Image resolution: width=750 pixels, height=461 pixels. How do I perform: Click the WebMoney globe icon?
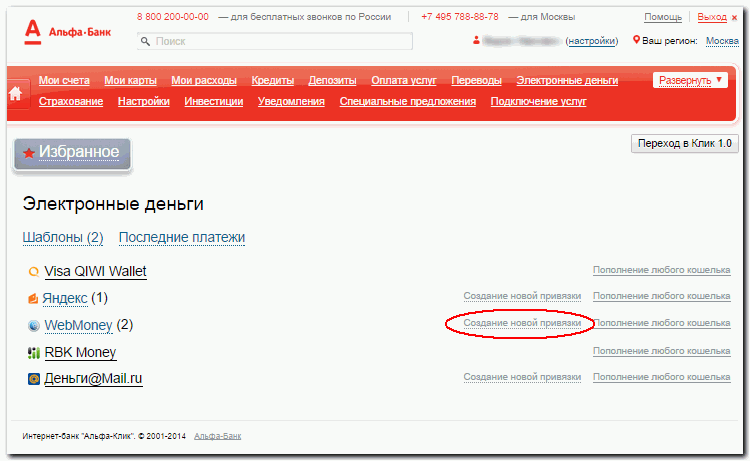coord(33,326)
